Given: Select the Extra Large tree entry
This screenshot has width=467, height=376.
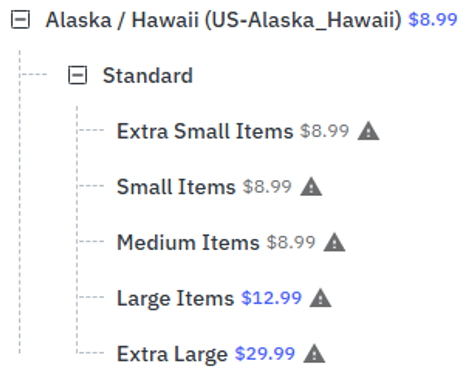Looking at the screenshot, I should point(172,354).
